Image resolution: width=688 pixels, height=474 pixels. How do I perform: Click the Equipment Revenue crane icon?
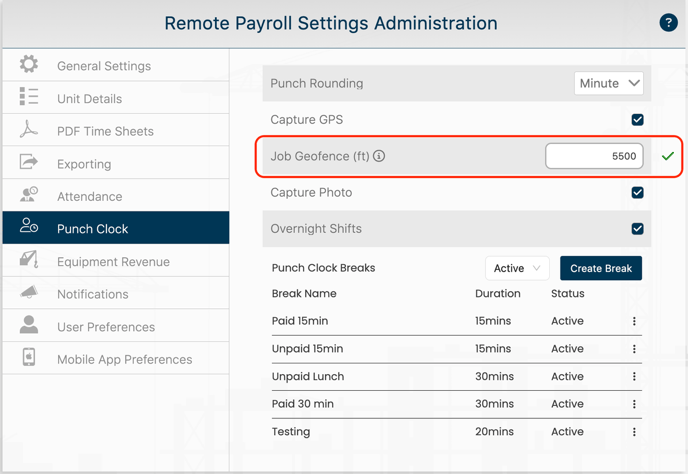coord(29,259)
